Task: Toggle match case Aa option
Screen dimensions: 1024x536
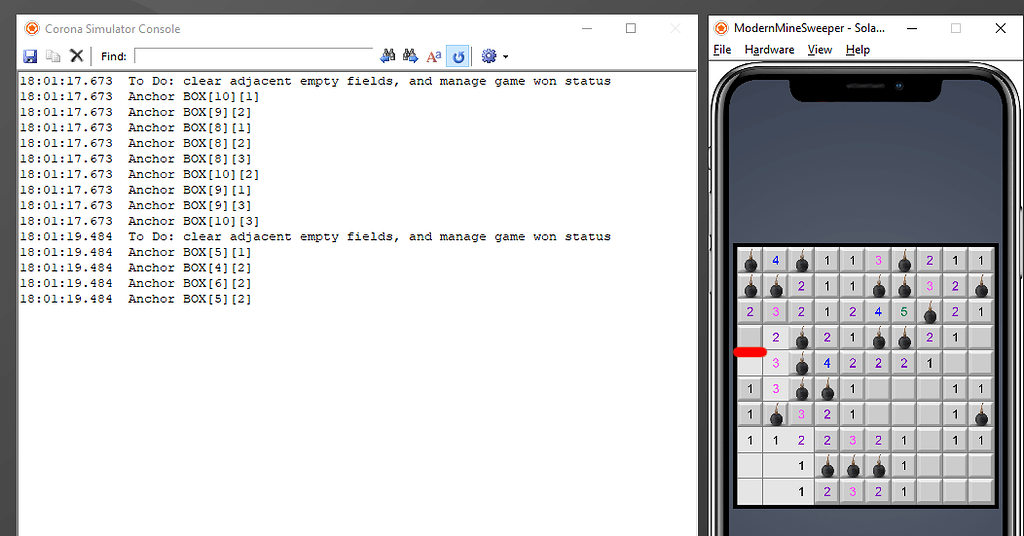Action: [x=434, y=56]
